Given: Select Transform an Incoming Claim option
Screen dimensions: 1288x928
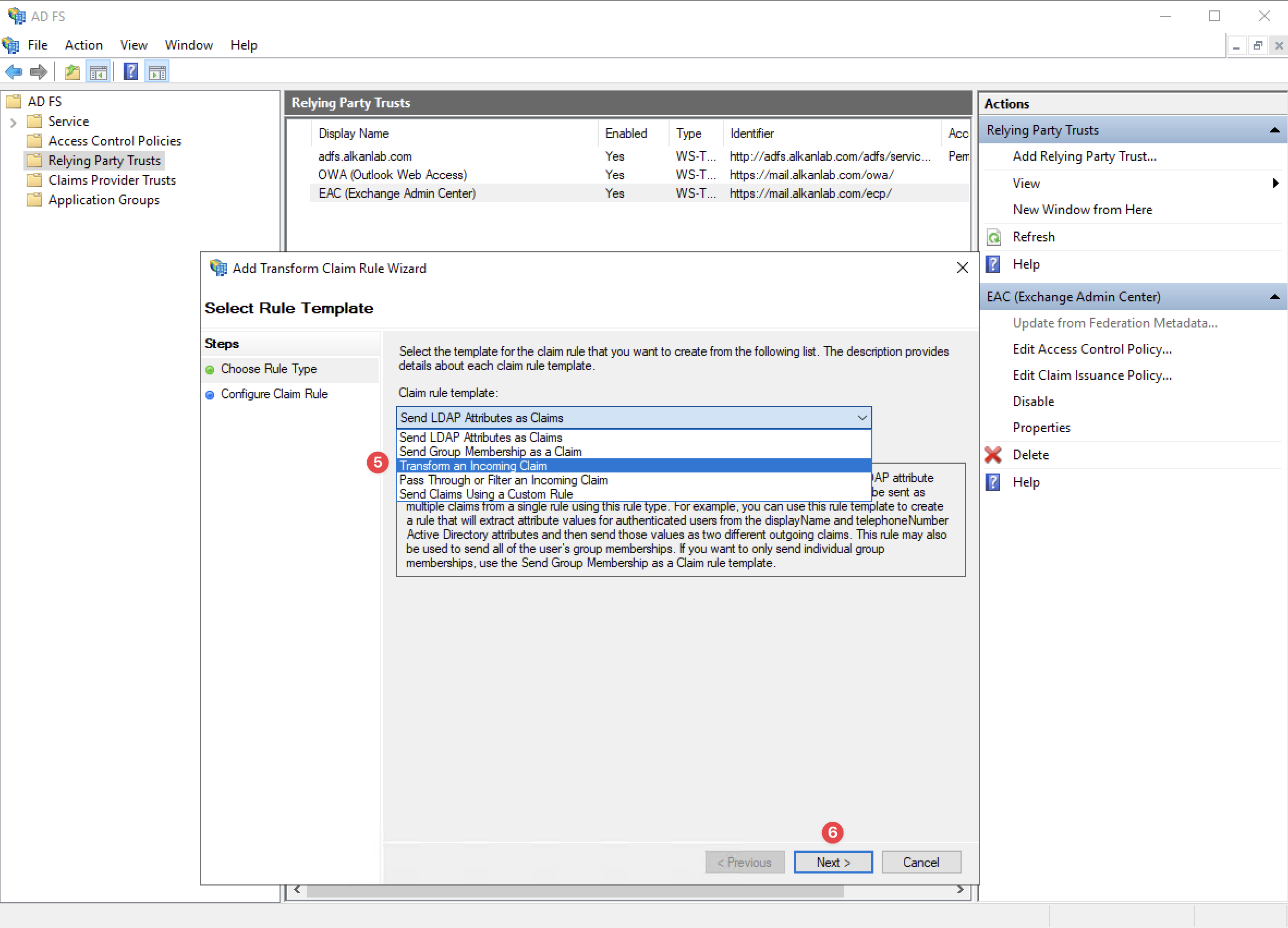Looking at the screenshot, I should [473, 466].
